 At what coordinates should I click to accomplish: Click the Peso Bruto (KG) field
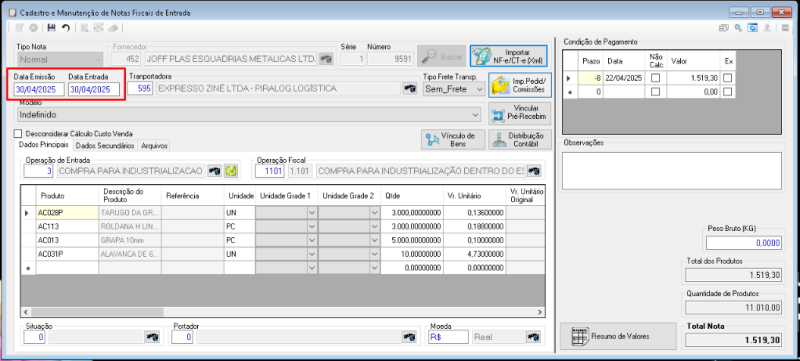(x=744, y=244)
